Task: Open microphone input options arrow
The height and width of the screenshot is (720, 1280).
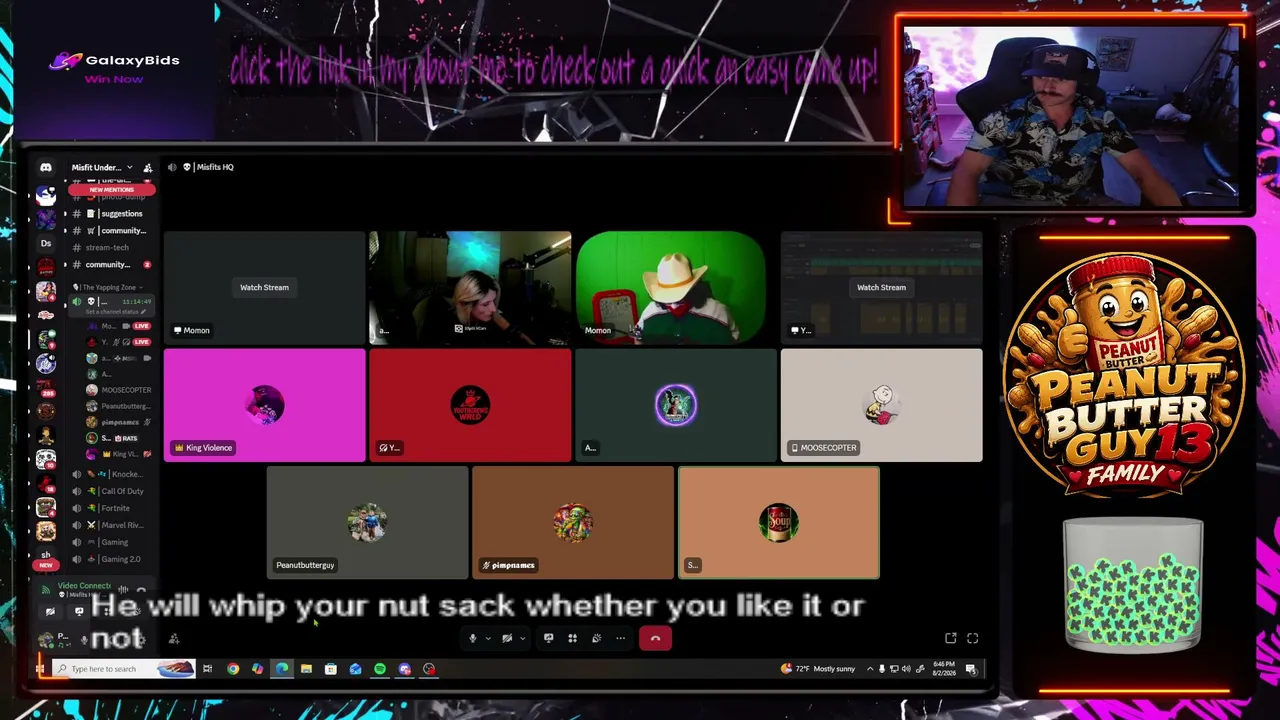Action: 487,638
